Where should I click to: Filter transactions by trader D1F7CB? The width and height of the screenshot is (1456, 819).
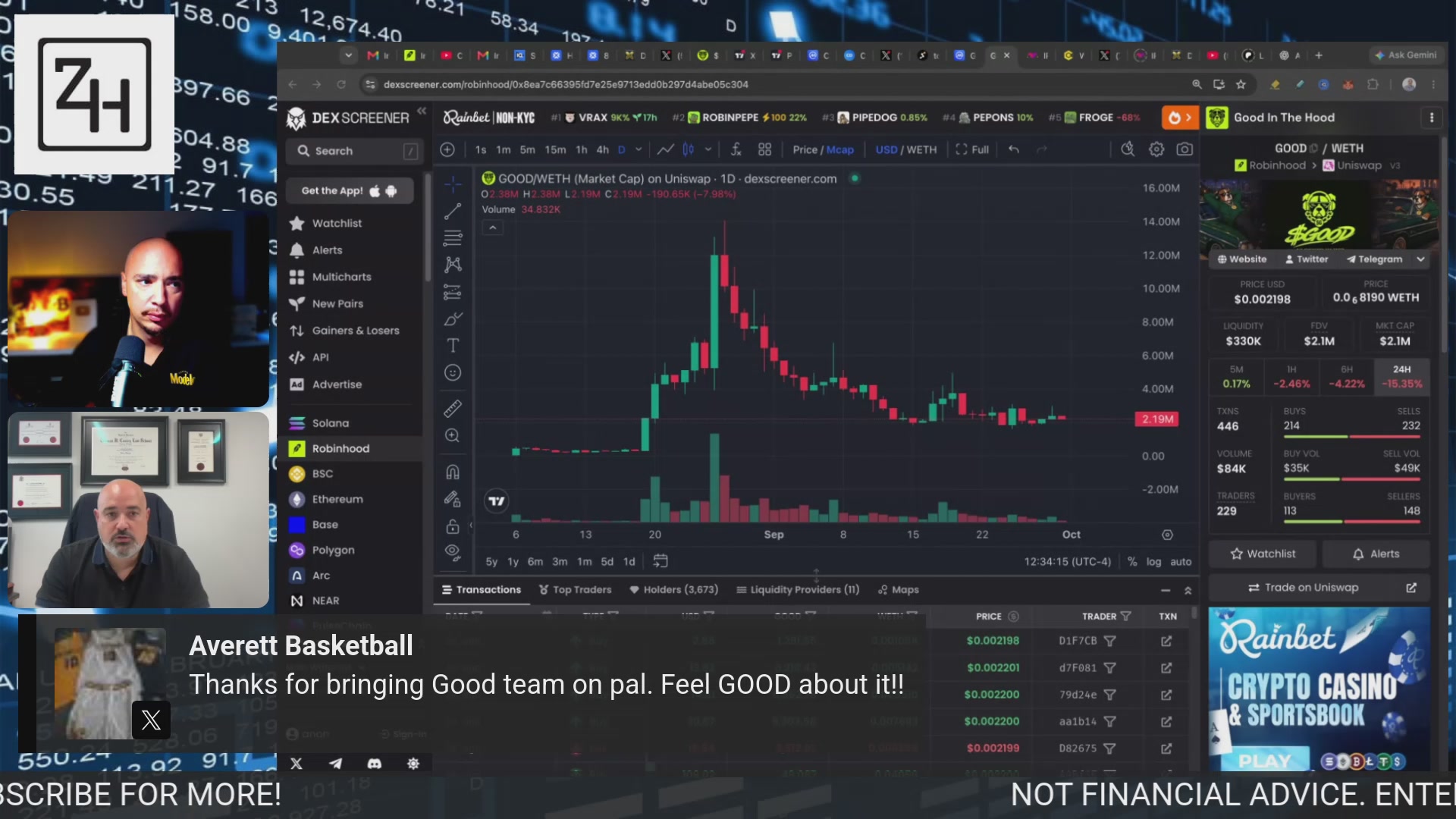(x=1109, y=642)
